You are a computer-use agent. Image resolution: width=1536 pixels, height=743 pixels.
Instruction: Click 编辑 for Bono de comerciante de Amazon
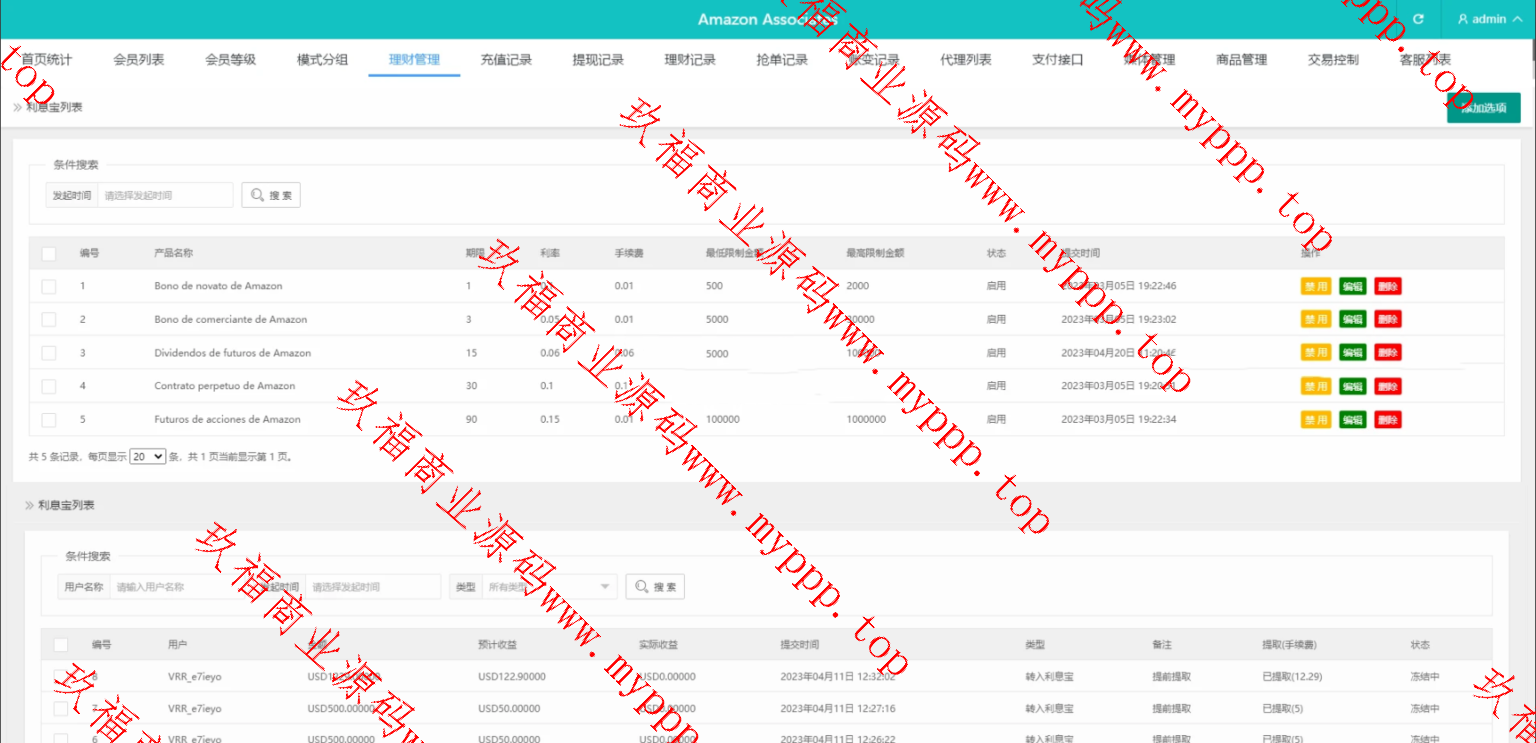coord(1353,319)
